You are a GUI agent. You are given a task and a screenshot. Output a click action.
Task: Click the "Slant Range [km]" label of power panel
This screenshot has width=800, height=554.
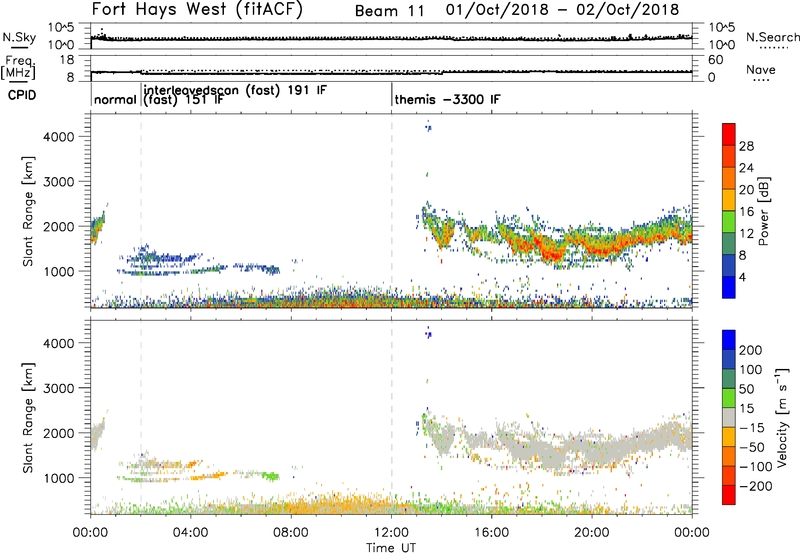click(x=28, y=211)
